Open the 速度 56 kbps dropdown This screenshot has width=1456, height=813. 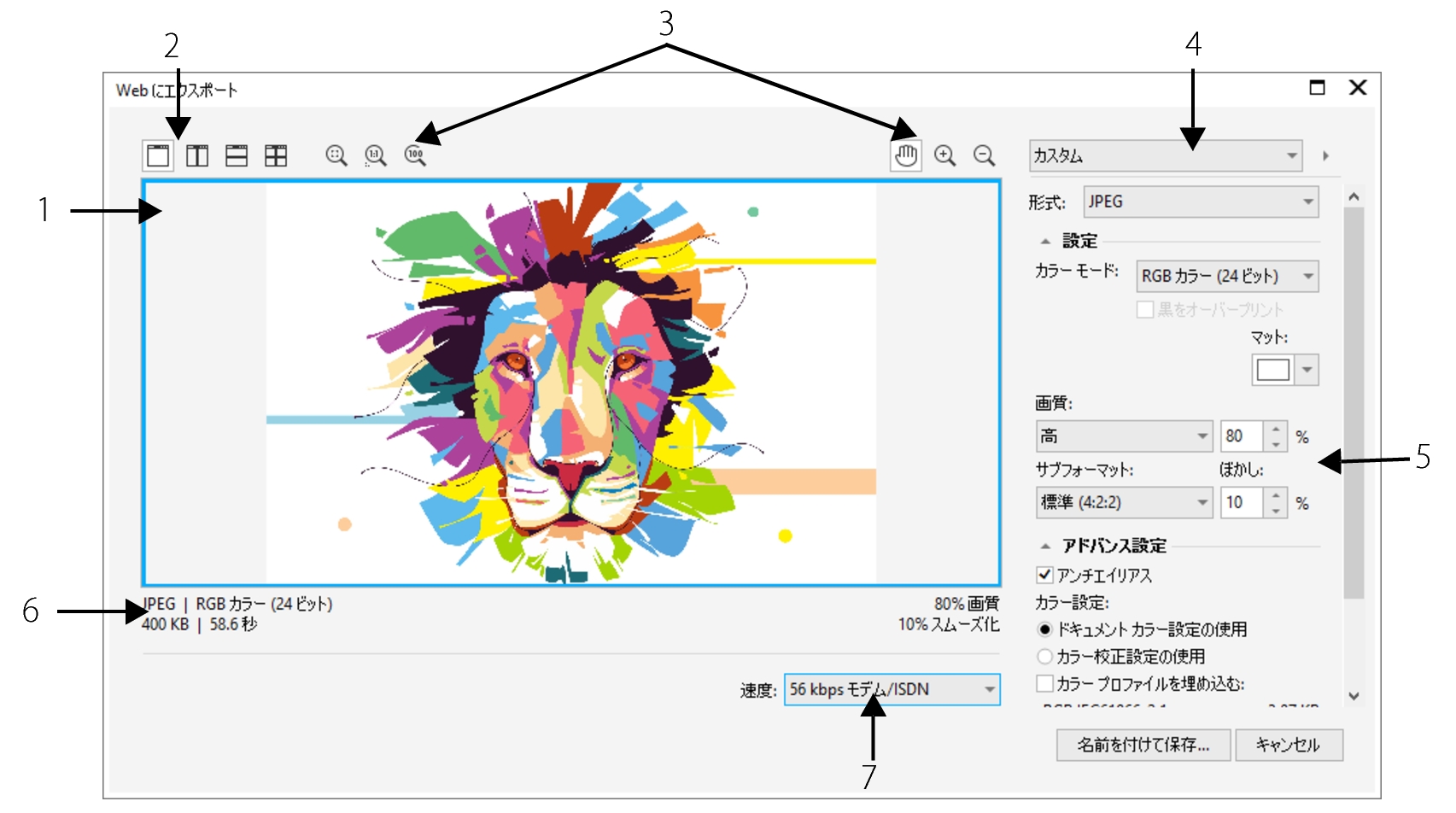click(892, 689)
